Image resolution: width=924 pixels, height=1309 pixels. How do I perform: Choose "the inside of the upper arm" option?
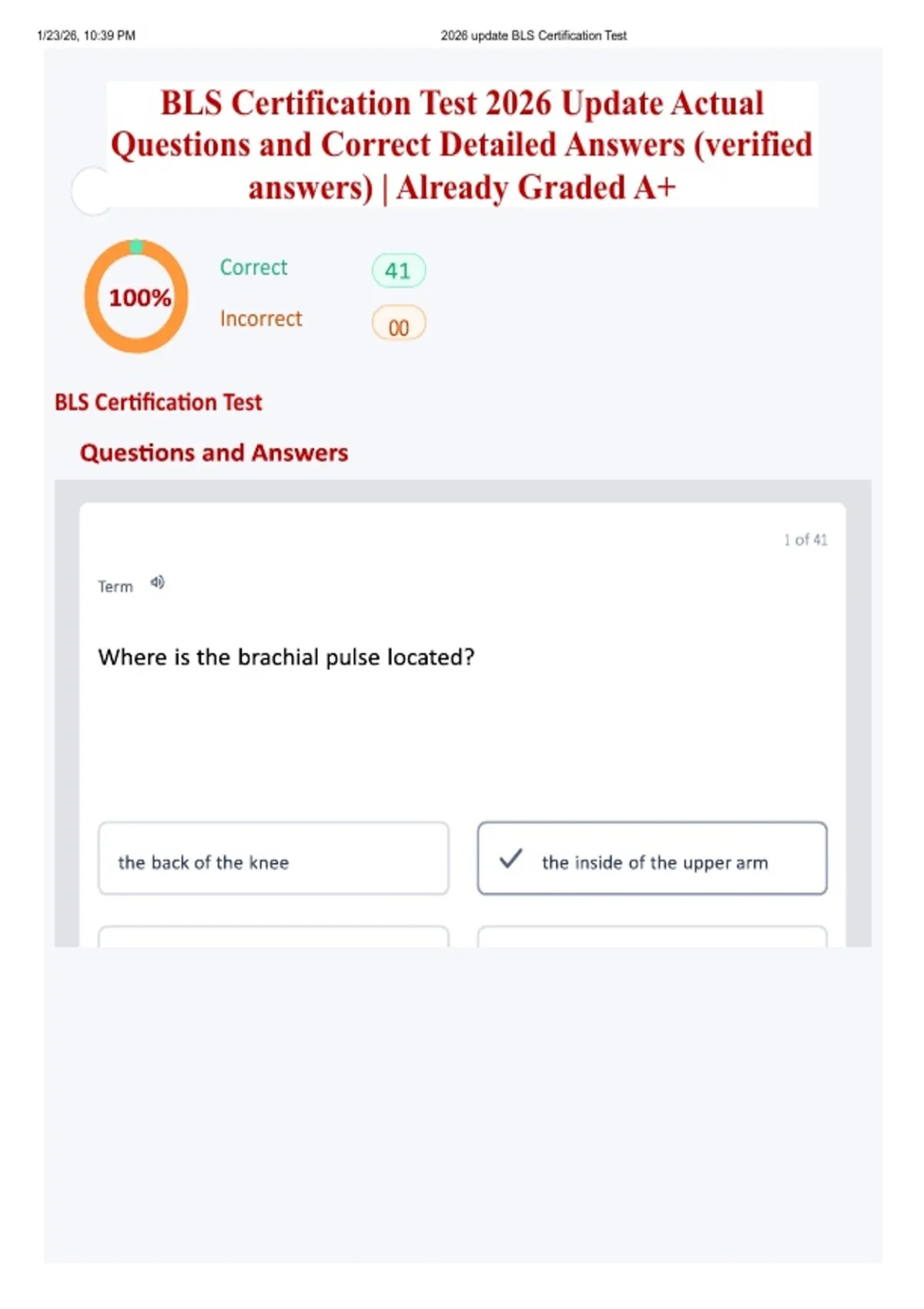pyautogui.click(x=653, y=859)
